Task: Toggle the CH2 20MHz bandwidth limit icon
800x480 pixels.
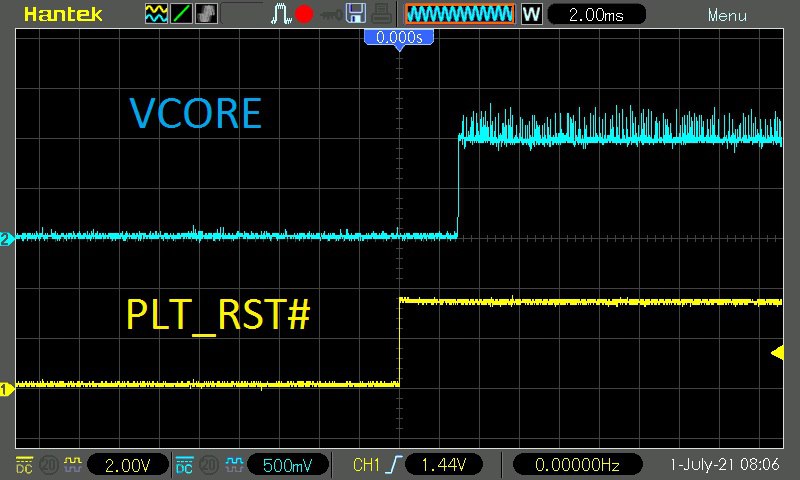Action: [x=209, y=465]
